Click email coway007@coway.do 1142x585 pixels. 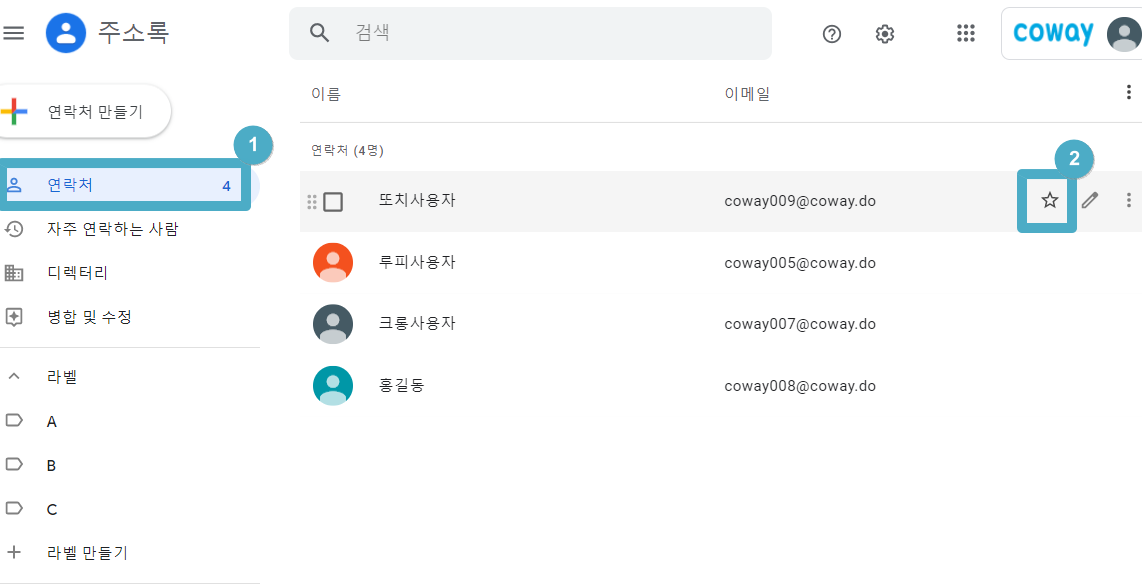[x=800, y=324]
